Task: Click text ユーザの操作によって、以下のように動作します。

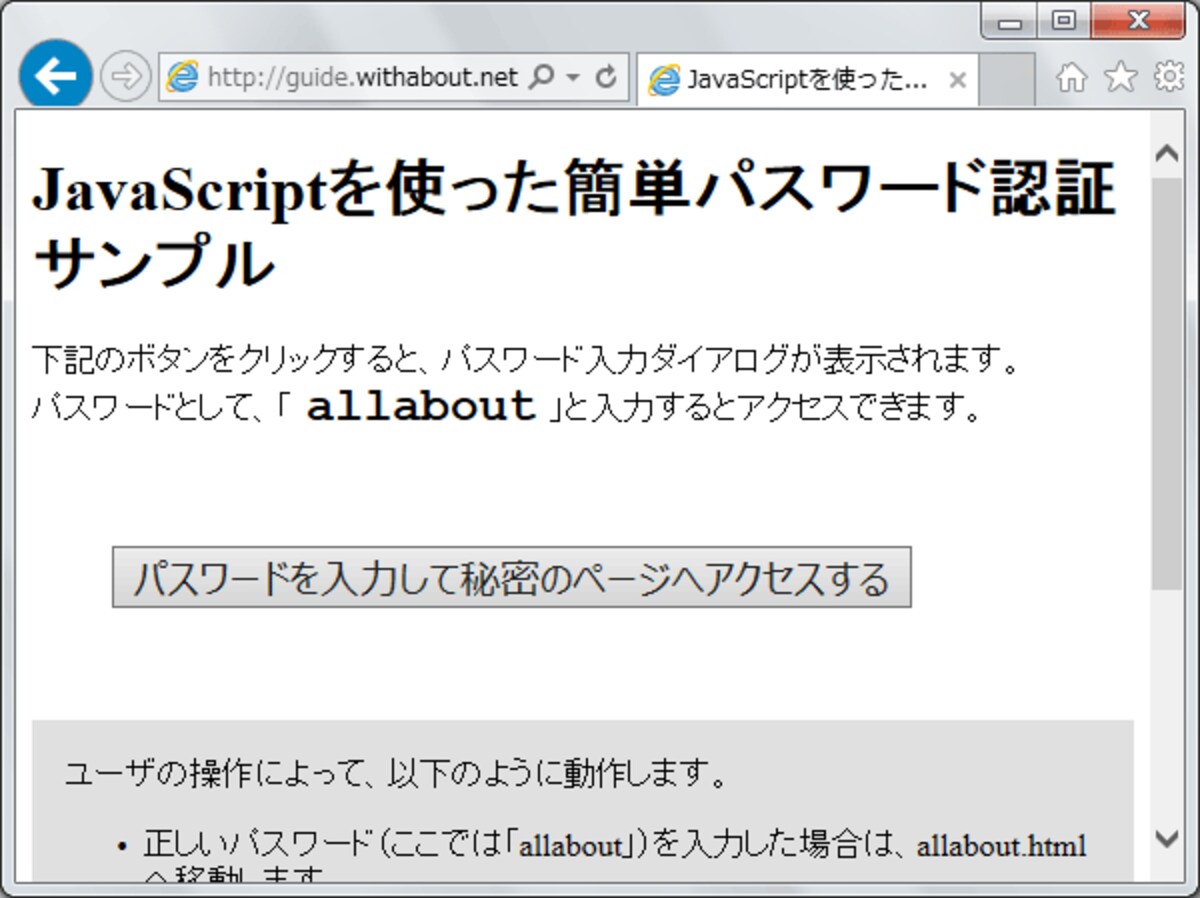Action: (x=397, y=773)
